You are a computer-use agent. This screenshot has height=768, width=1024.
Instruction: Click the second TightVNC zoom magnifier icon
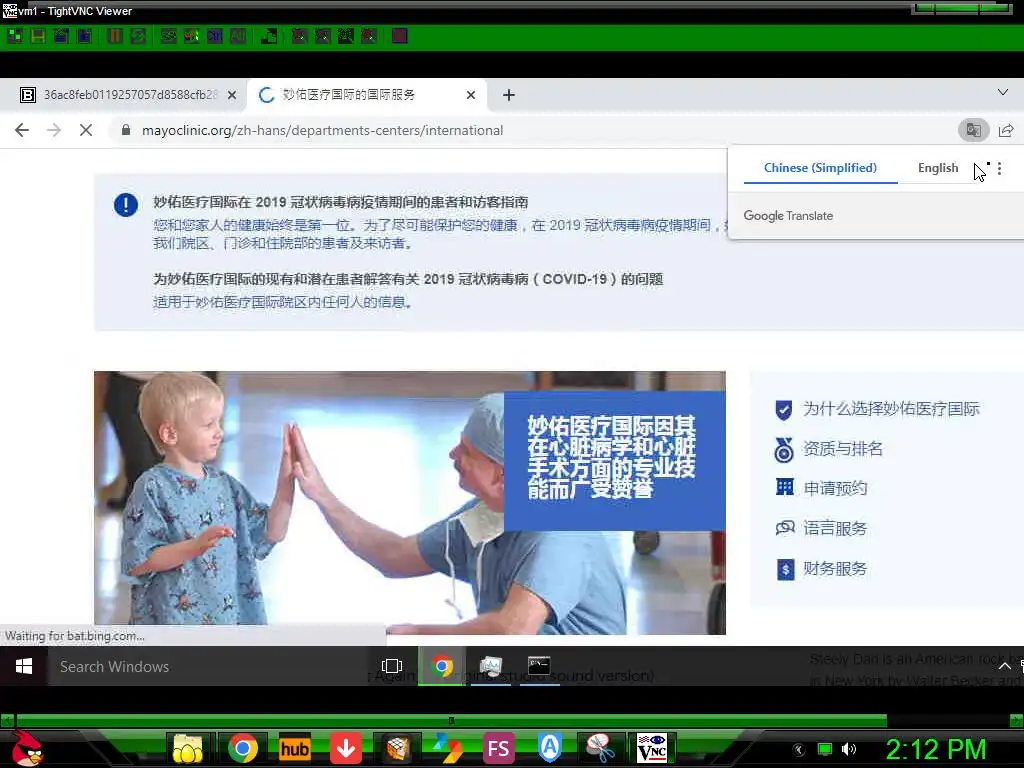coord(323,36)
